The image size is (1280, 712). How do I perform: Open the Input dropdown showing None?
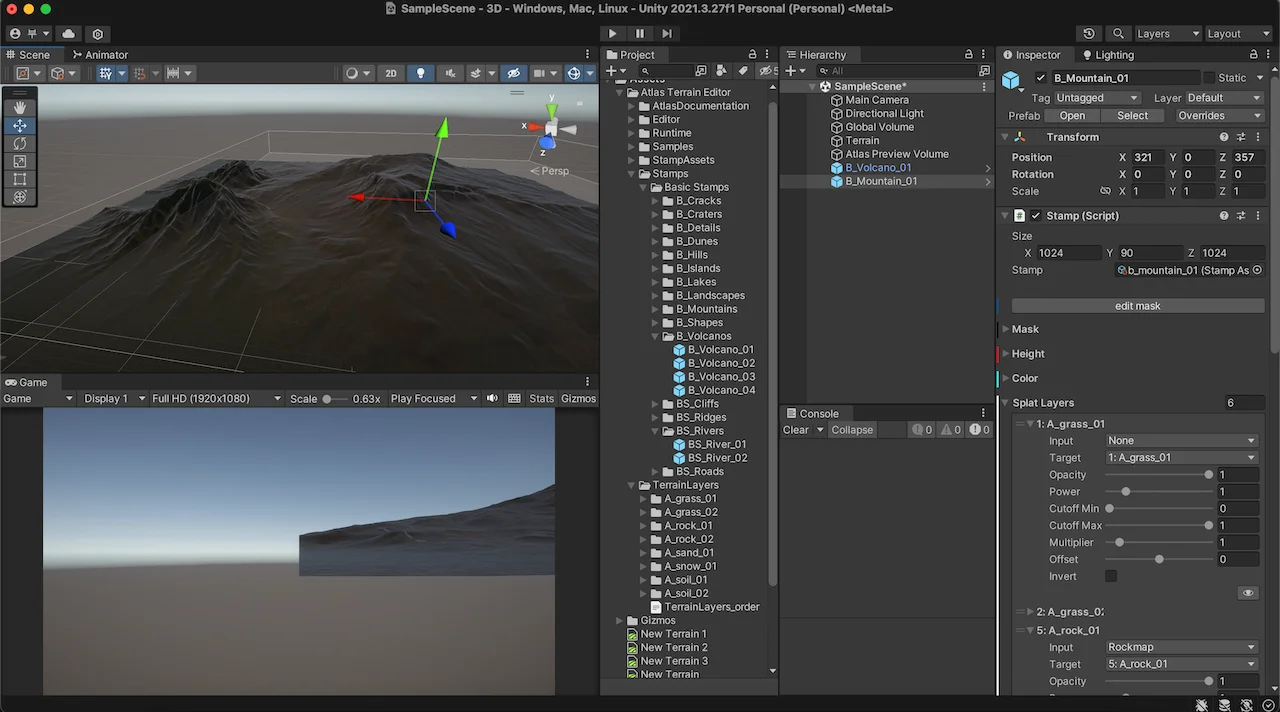1181,441
